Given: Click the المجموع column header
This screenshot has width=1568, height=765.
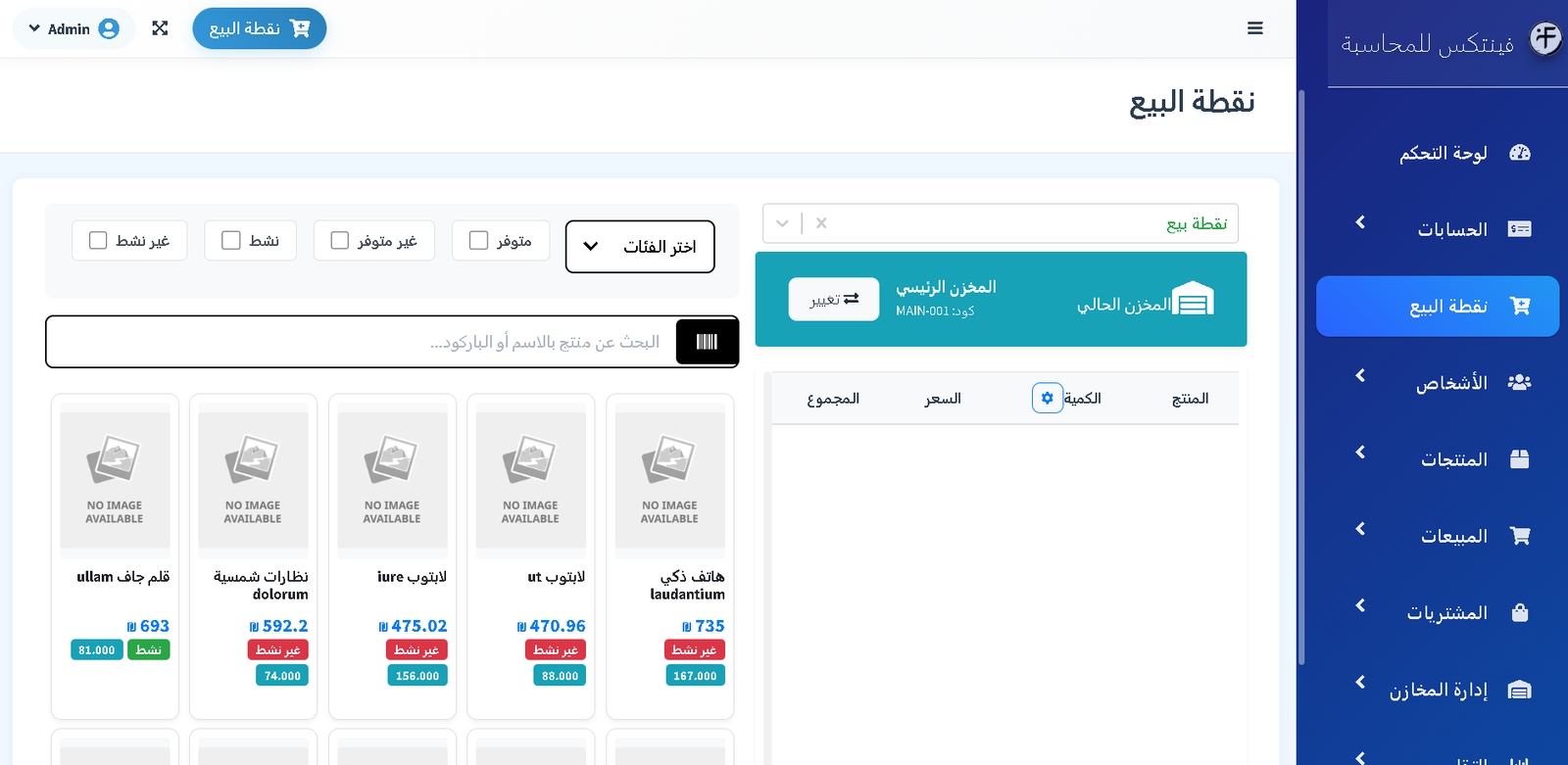Looking at the screenshot, I should tap(833, 399).
